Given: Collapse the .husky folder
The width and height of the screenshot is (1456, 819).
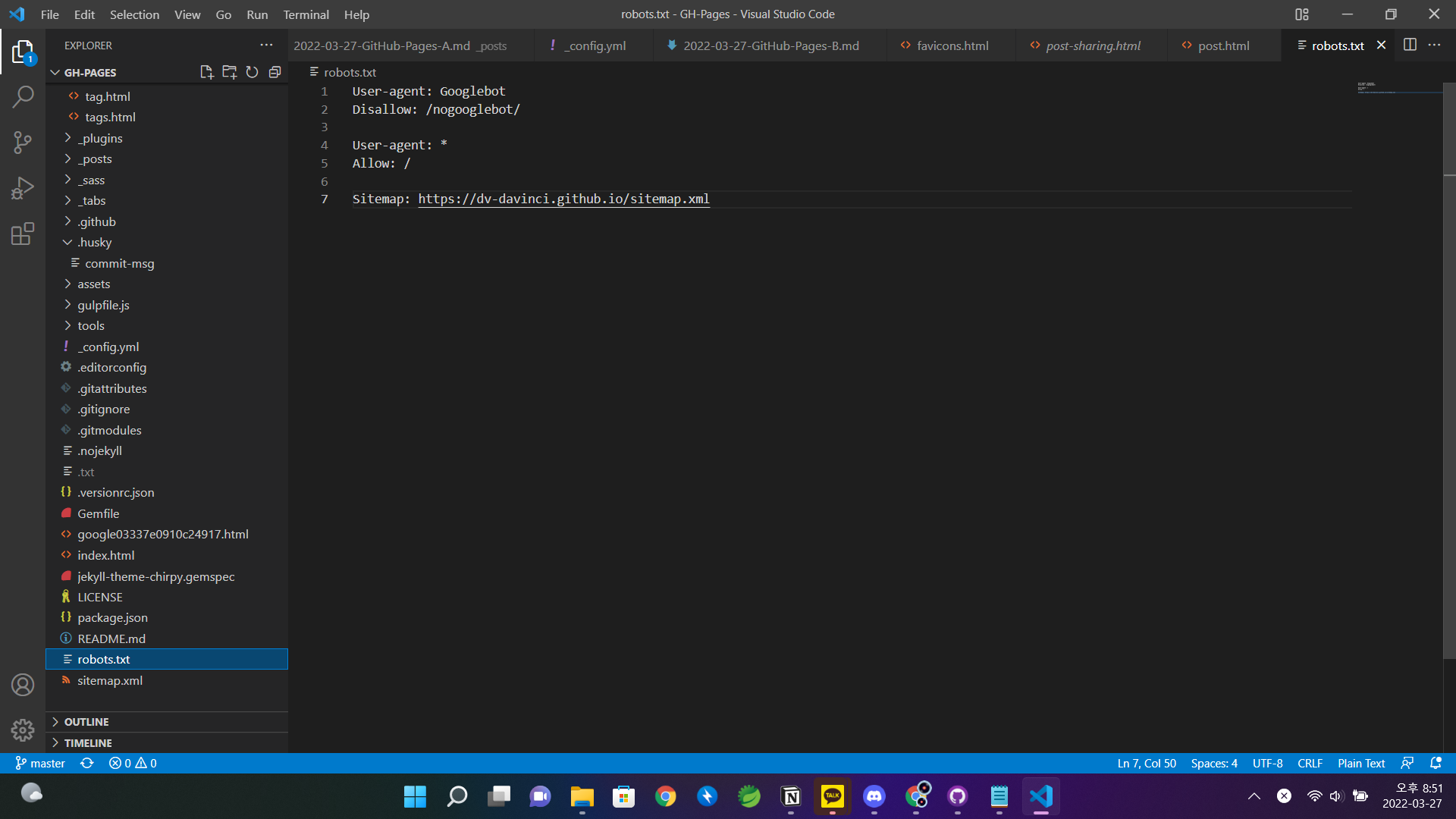Looking at the screenshot, I should click(94, 242).
